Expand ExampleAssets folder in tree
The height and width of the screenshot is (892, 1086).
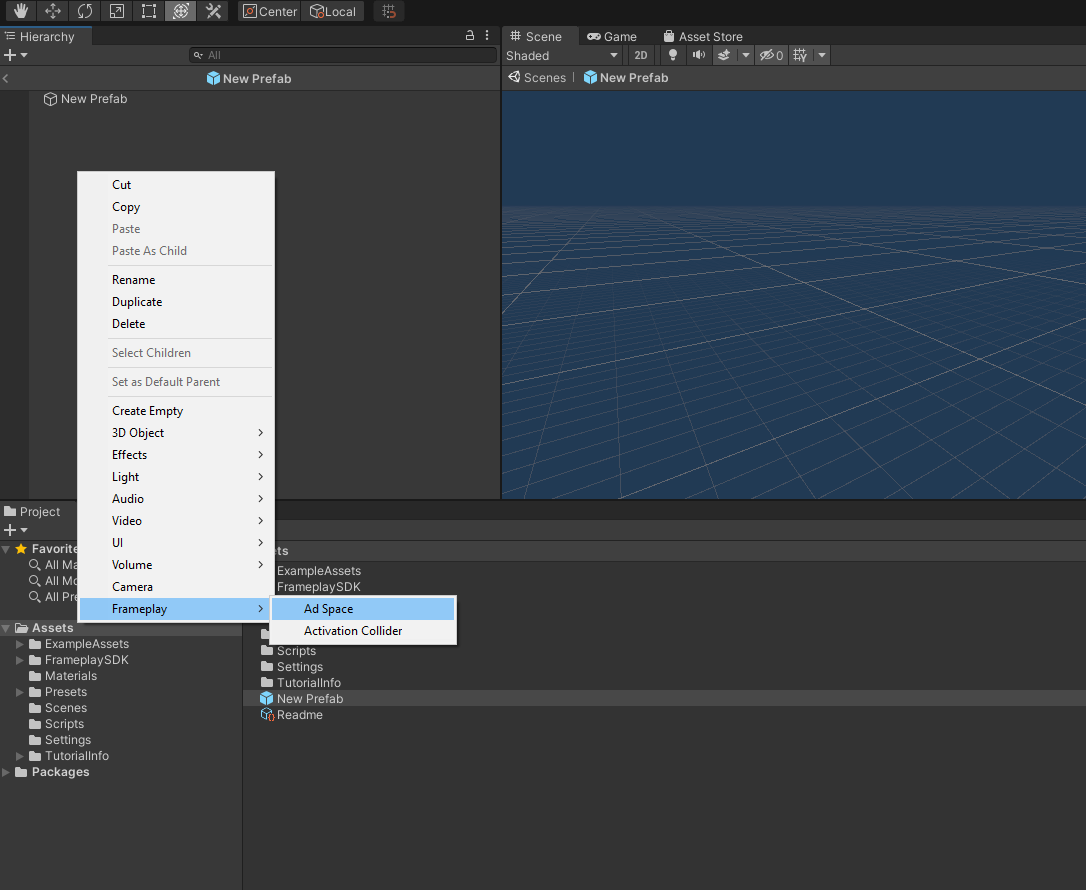coord(20,645)
